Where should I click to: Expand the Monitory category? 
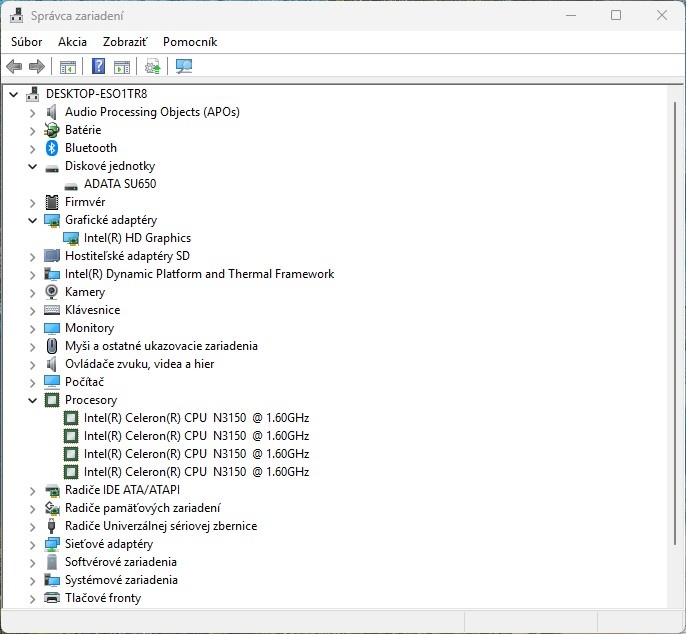click(x=32, y=329)
